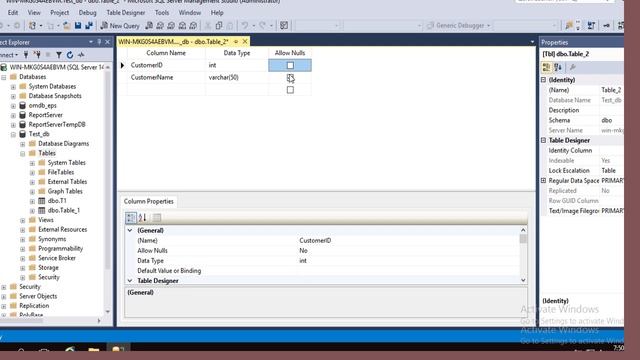Open the Generic Debugger dropdown
Screen dimensions: 640x360
point(488,26)
